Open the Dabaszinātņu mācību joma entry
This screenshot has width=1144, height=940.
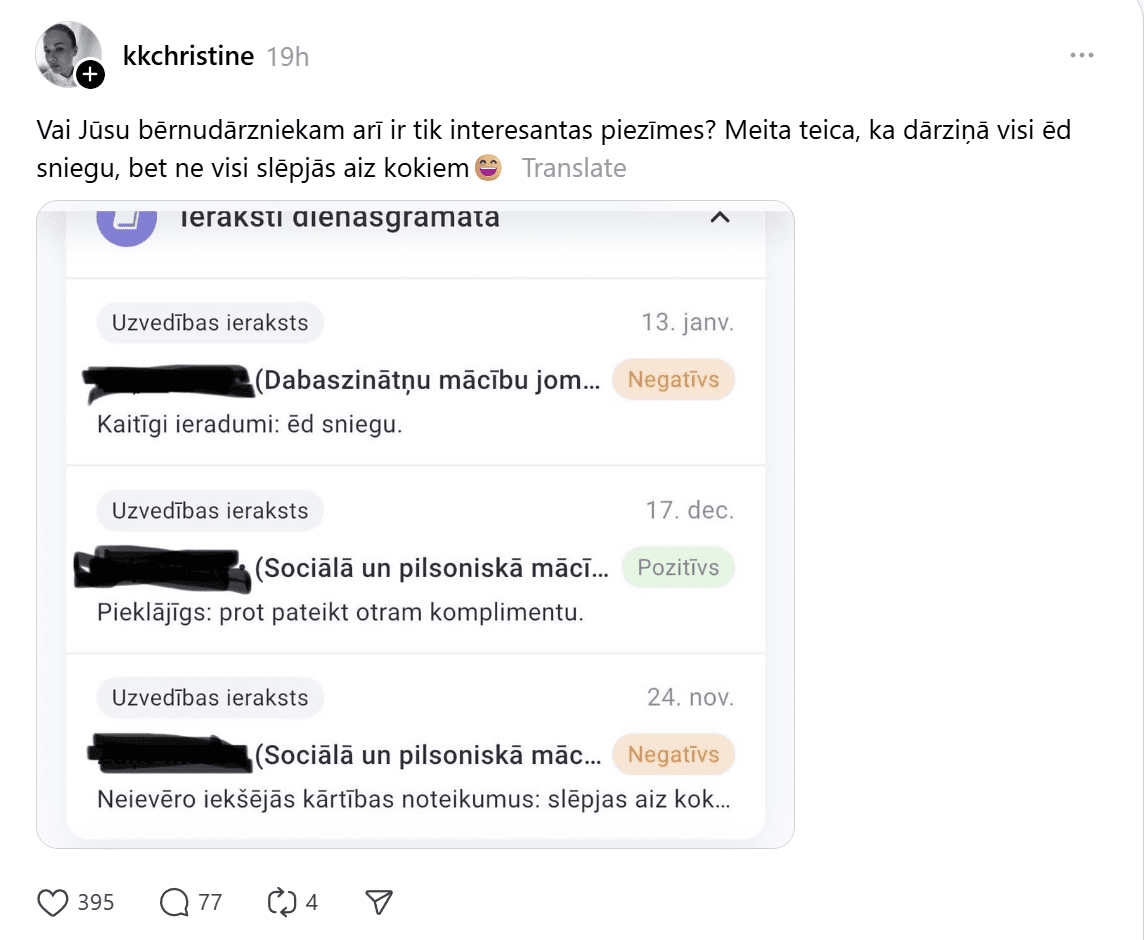428,381
